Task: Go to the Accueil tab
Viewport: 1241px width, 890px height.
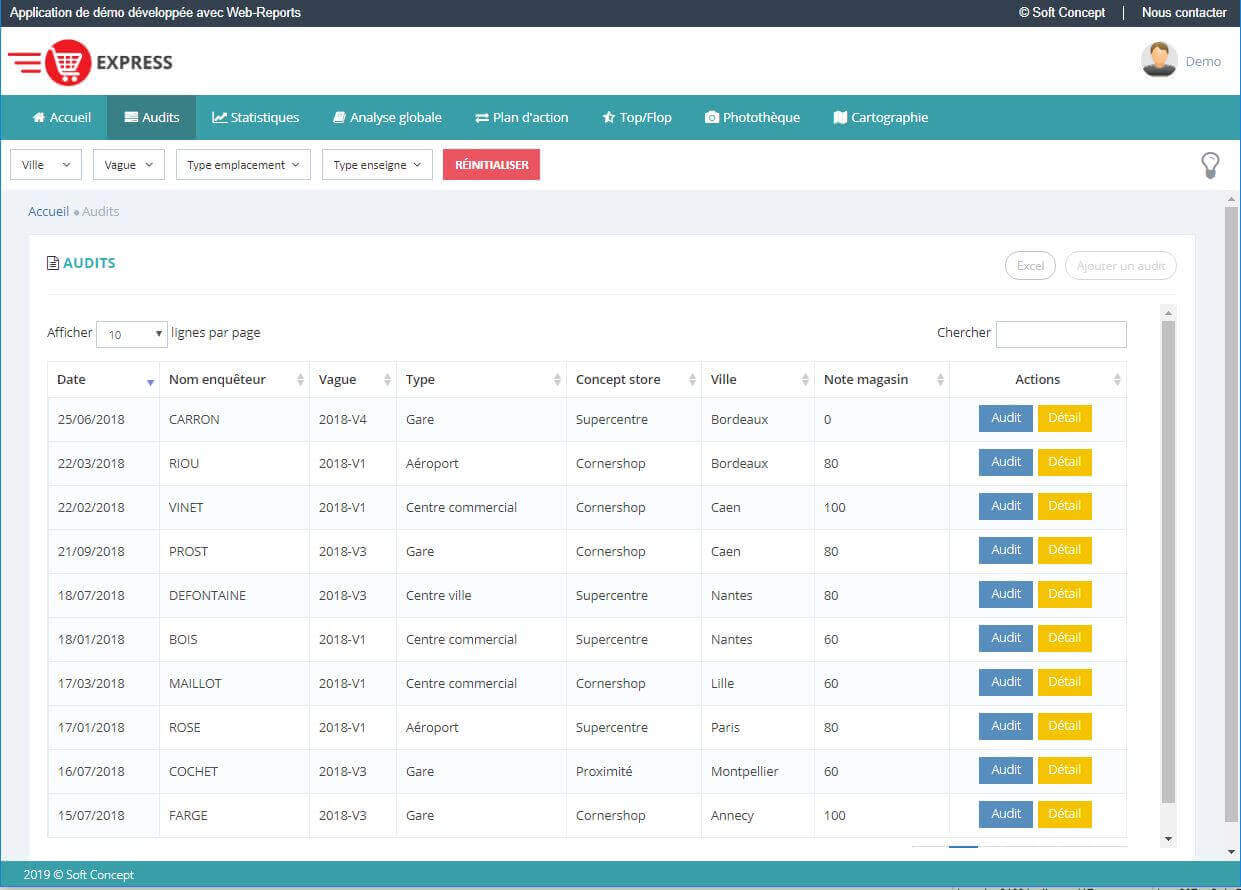Action: [62, 118]
